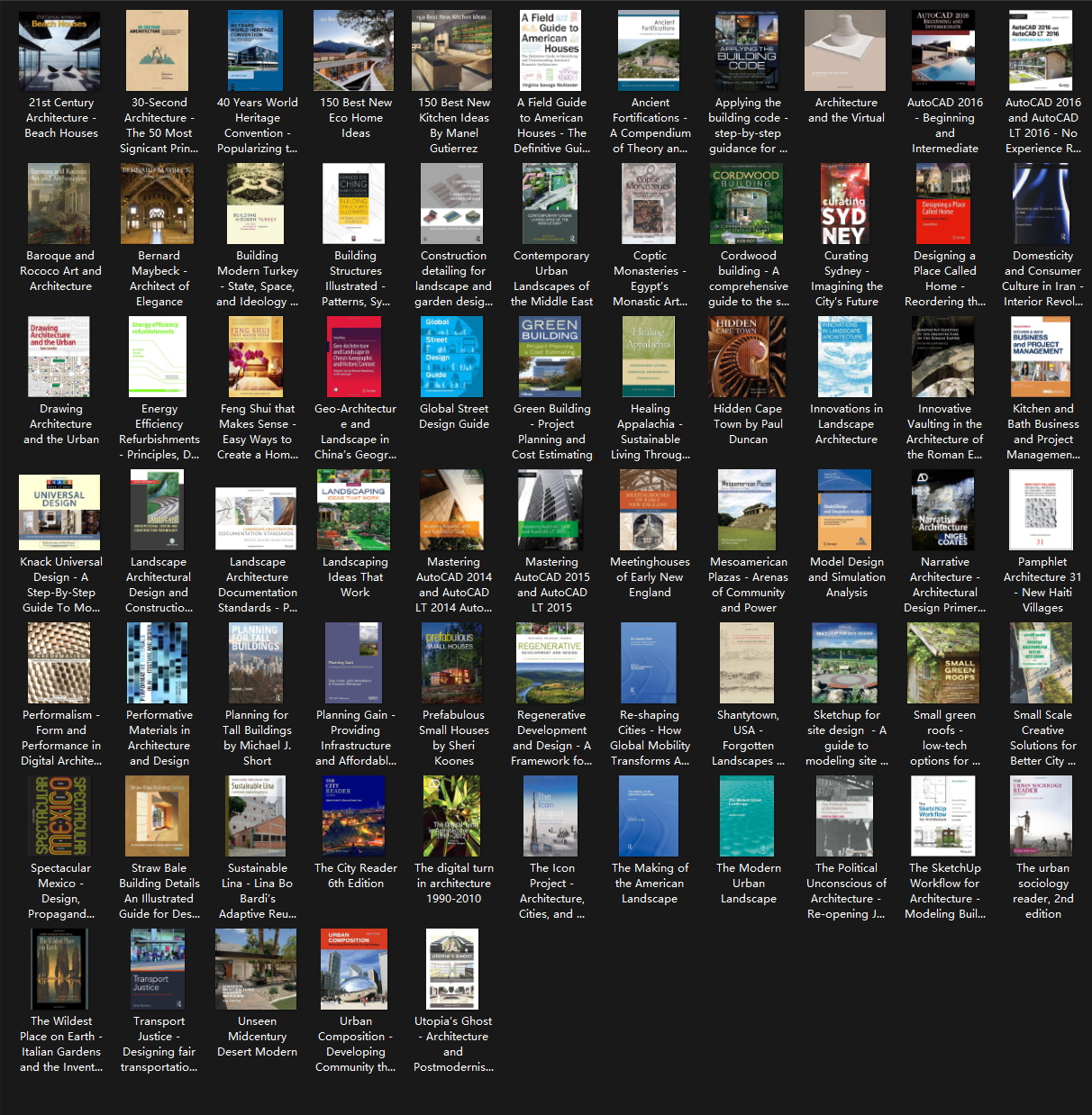Click the 'Energy Efficiency Refurbishments' title
Image resolution: width=1092 pixels, height=1115 pixels.
[159, 431]
